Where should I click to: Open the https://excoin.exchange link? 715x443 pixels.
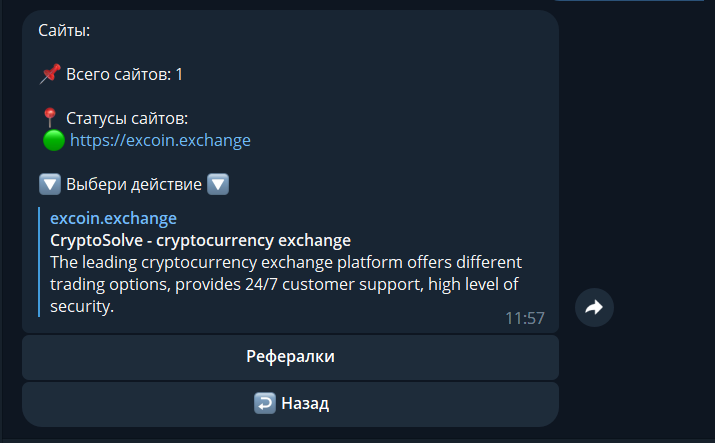160,140
